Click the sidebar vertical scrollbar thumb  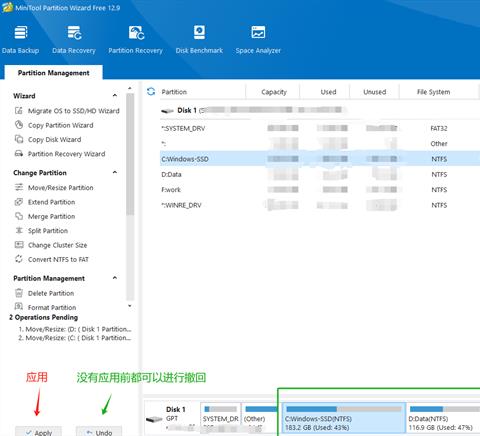tap(130, 154)
